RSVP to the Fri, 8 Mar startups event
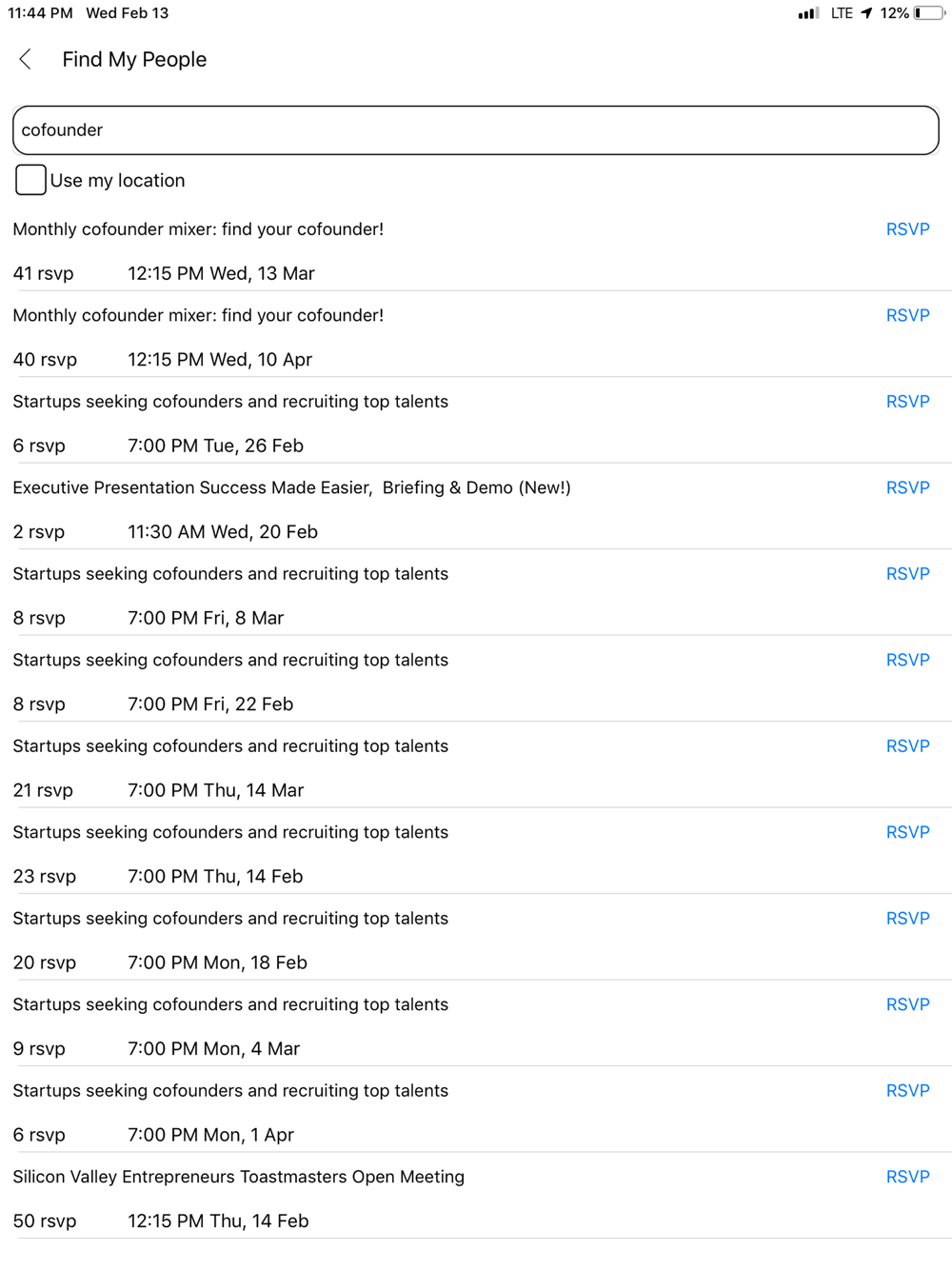The height and width of the screenshot is (1270, 952). coord(907,574)
